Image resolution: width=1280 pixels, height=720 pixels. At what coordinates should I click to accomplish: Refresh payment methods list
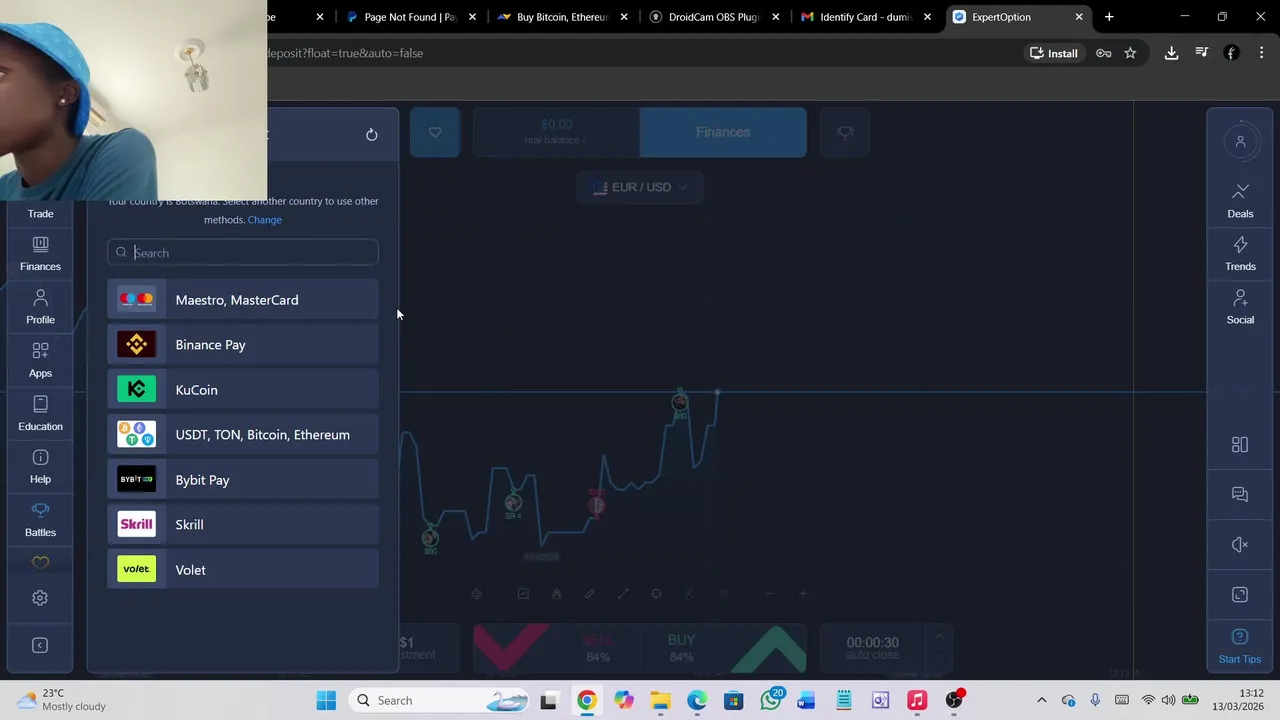pos(371,134)
